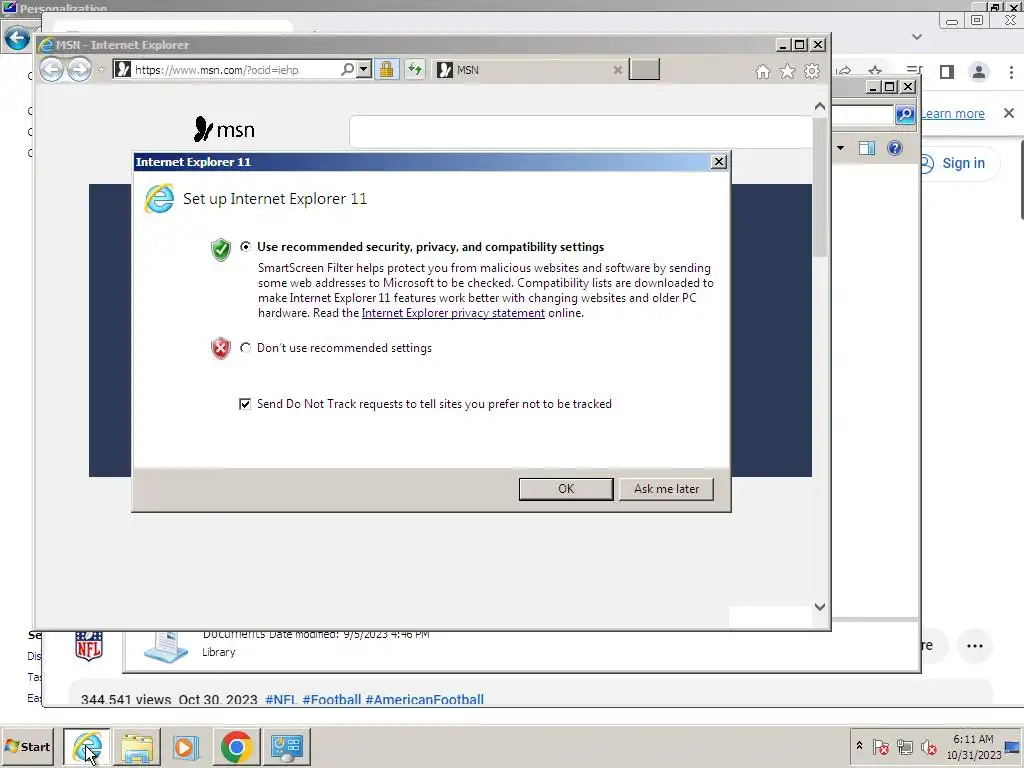
Task: Go to IE home page icon
Action: click(763, 71)
